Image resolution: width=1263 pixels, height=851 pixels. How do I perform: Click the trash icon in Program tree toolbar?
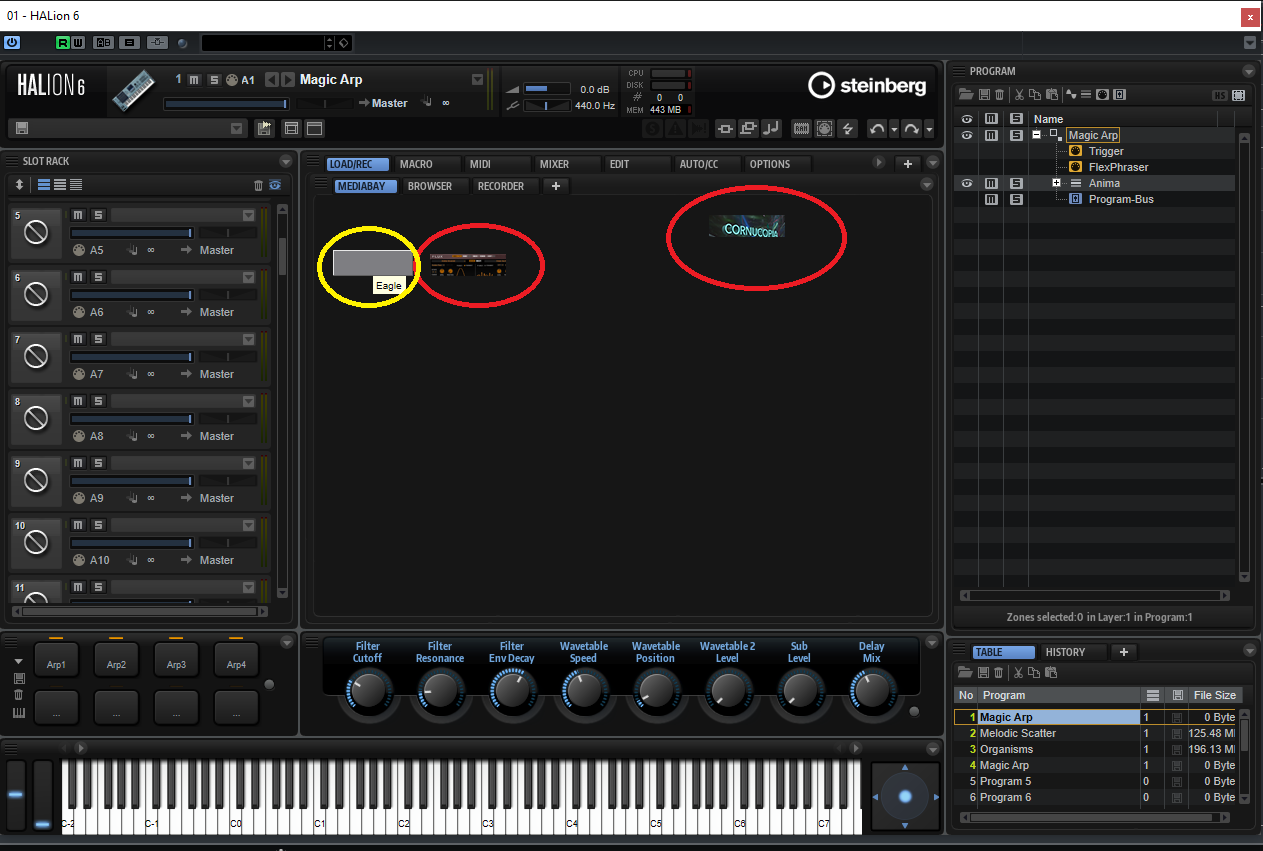tap(998, 95)
